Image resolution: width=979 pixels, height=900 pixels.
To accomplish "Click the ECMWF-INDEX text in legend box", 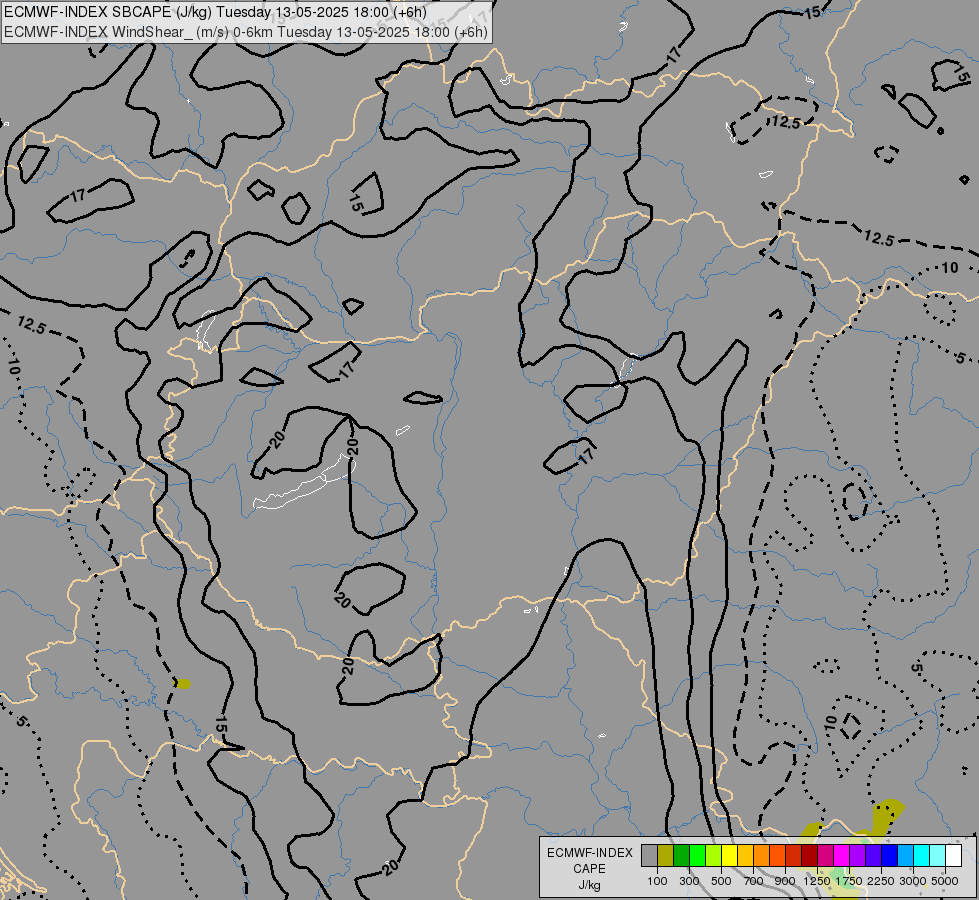I will pyautogui.click(x=589, y=853).
